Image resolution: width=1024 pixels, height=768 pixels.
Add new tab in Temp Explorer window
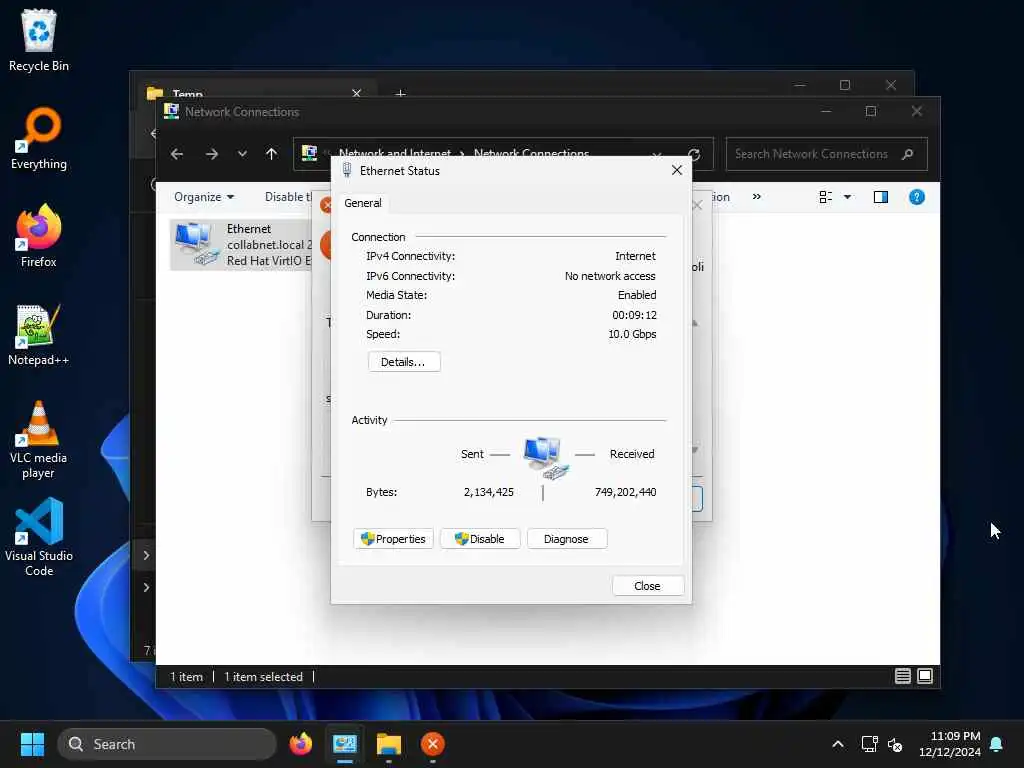(400, 94)
